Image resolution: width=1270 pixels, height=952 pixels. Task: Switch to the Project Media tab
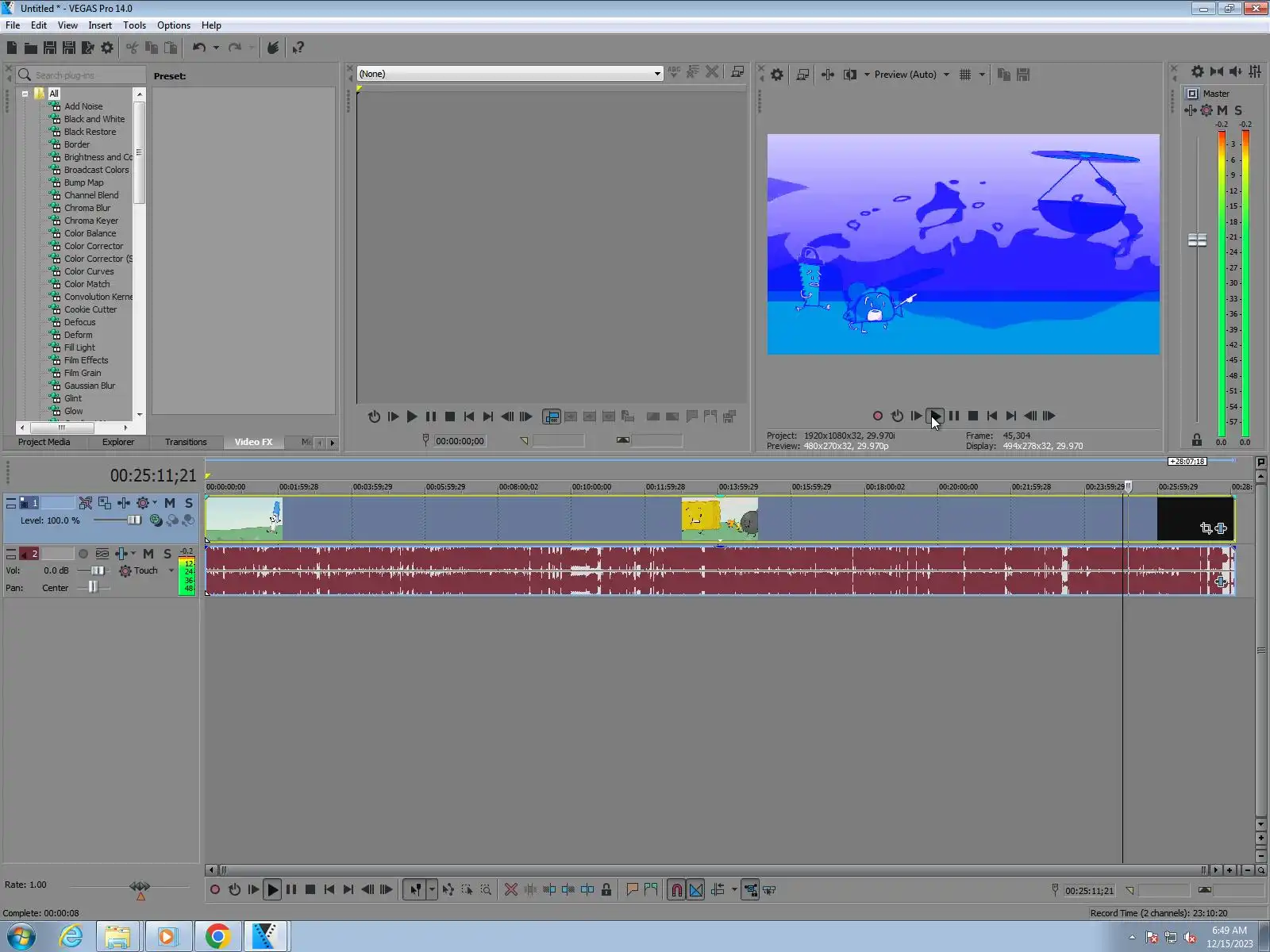point(44,442)
